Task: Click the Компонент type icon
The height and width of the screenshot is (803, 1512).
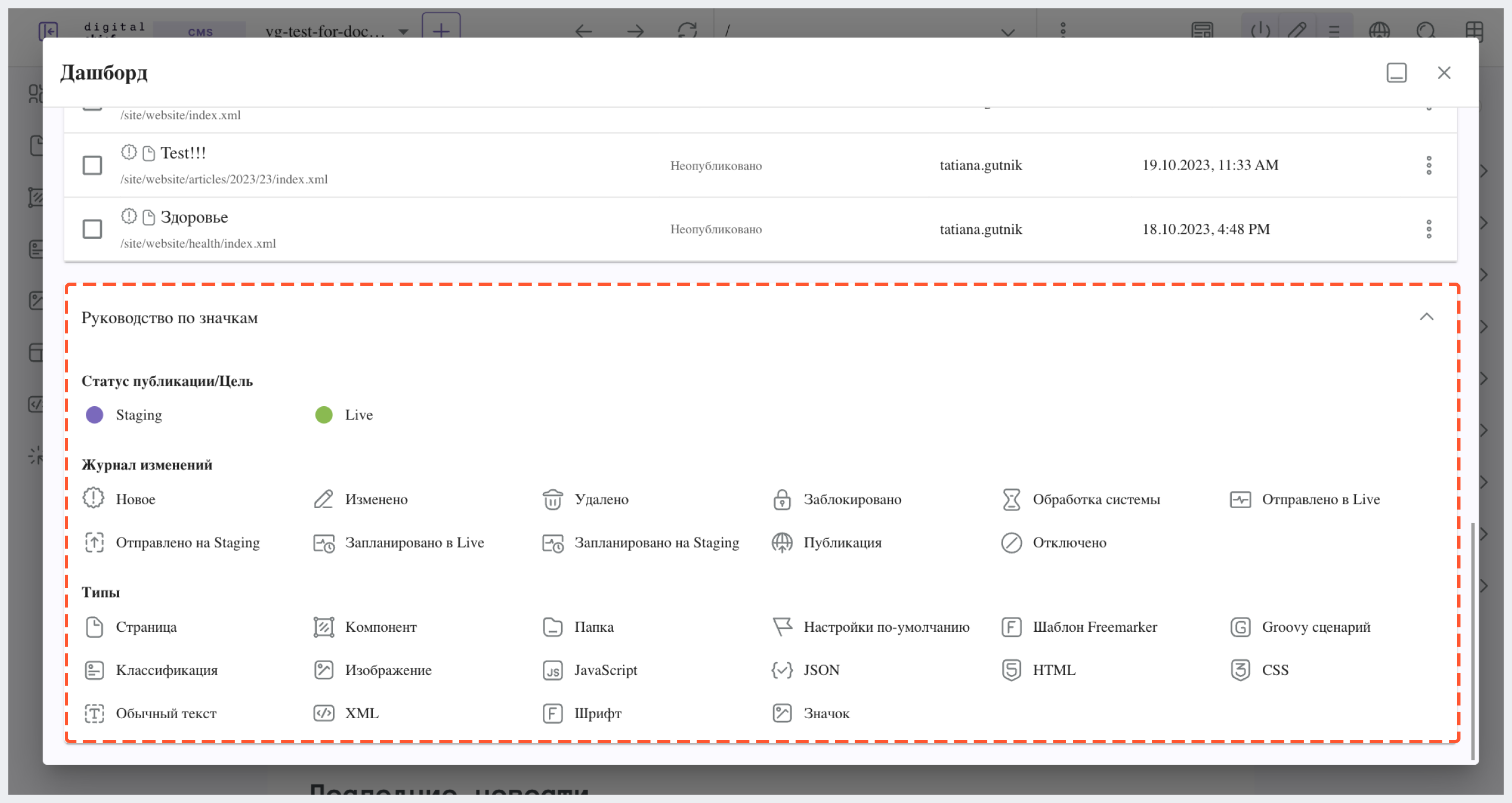Action: point(323,627)
